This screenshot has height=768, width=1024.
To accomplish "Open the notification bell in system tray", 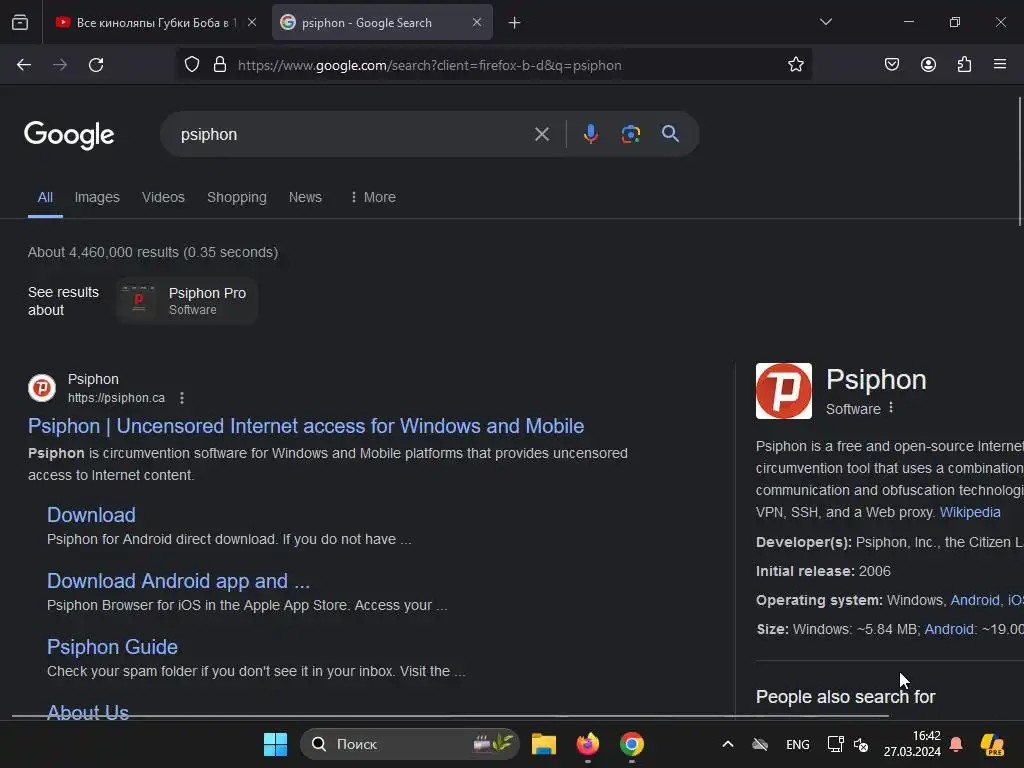I will 955,744.
